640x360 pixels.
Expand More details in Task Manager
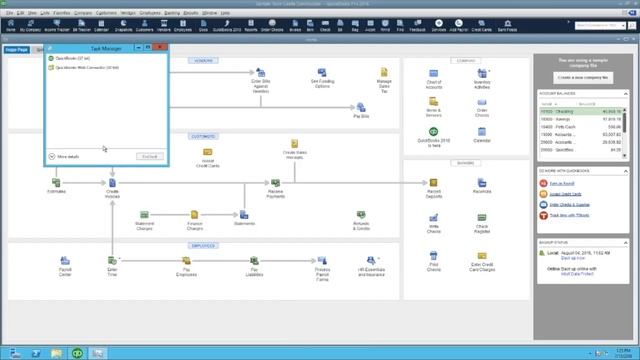[x=64, y=157]
